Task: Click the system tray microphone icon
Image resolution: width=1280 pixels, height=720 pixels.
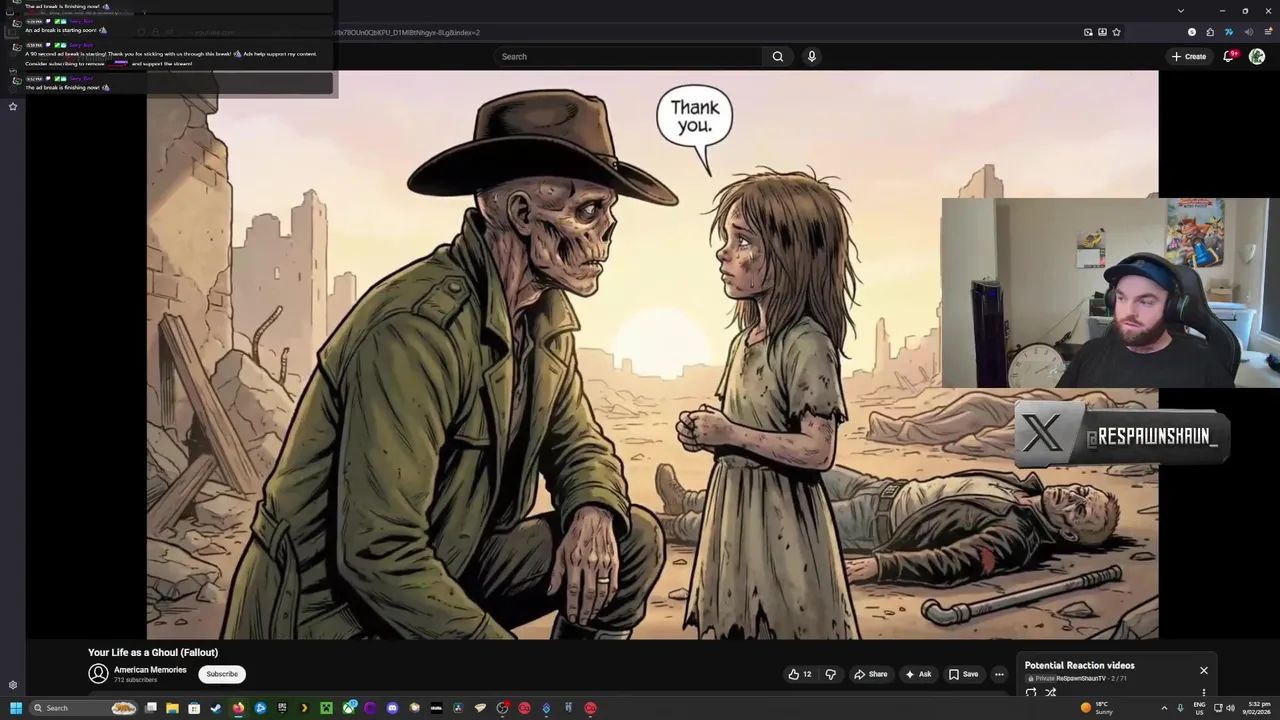Action: [x=1180, y=708]
